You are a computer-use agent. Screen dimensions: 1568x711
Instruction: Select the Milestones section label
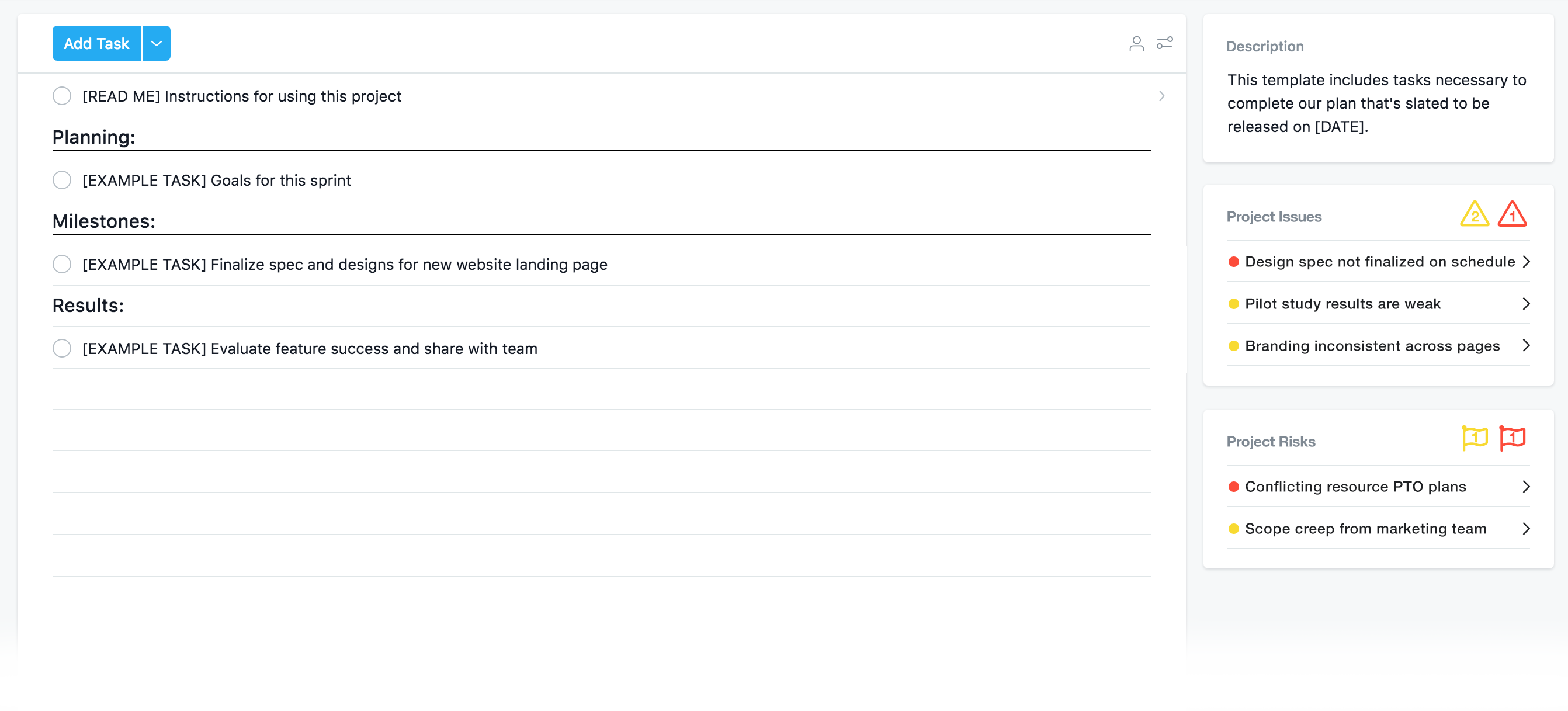(x=102, y=220)
